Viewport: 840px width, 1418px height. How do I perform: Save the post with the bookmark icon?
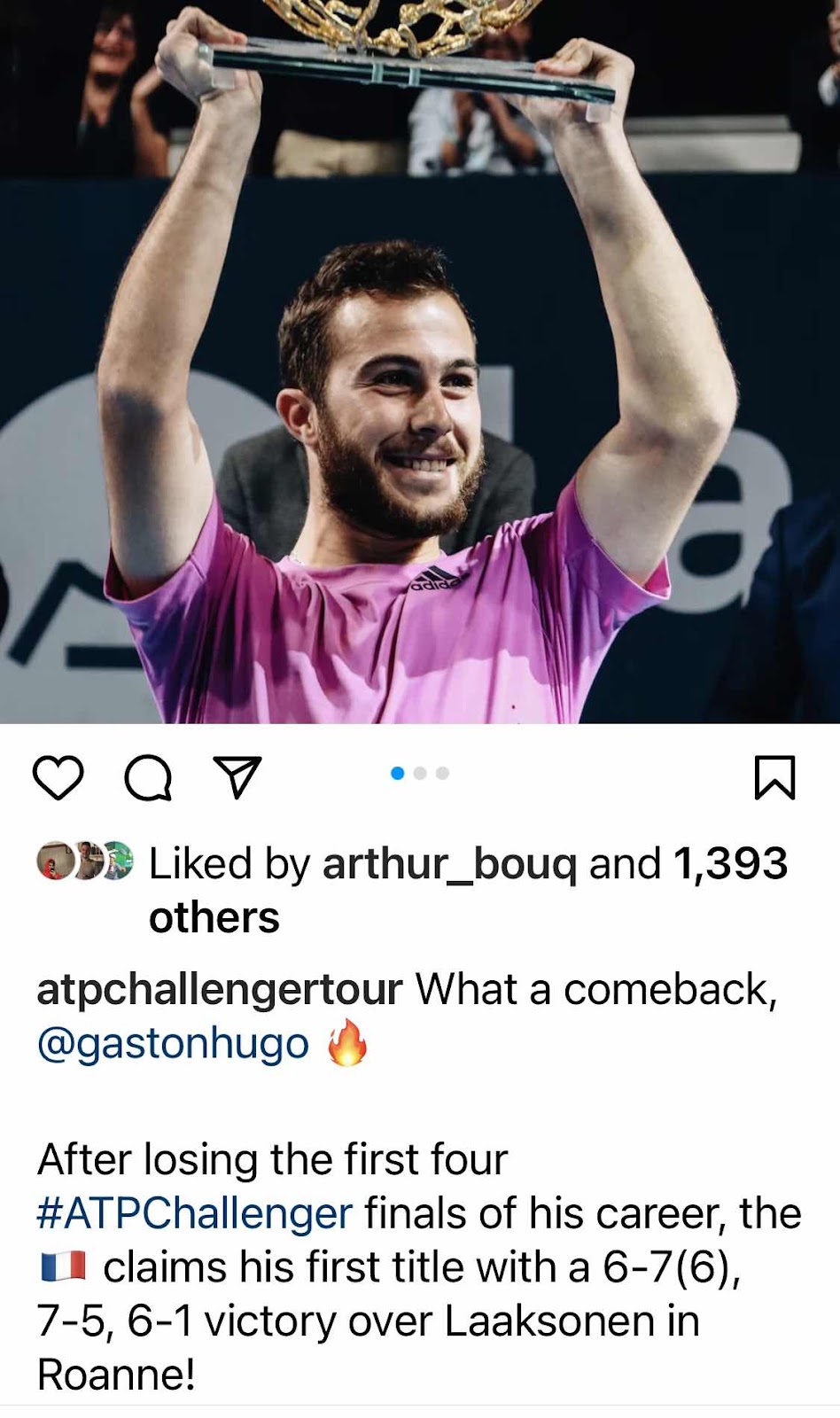(774, 777)
